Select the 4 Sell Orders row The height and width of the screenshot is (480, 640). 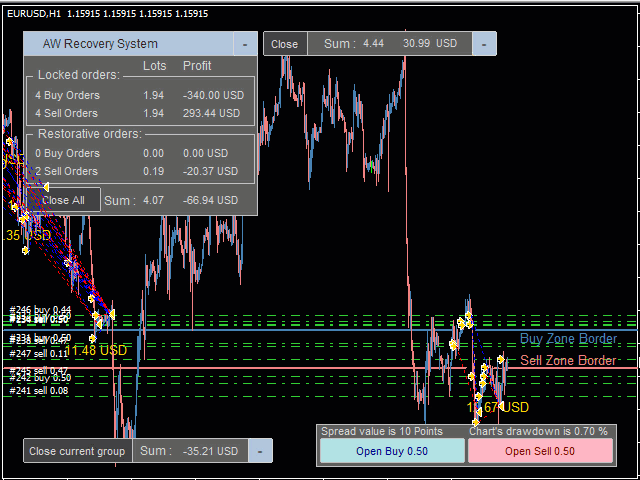(140, 113)
